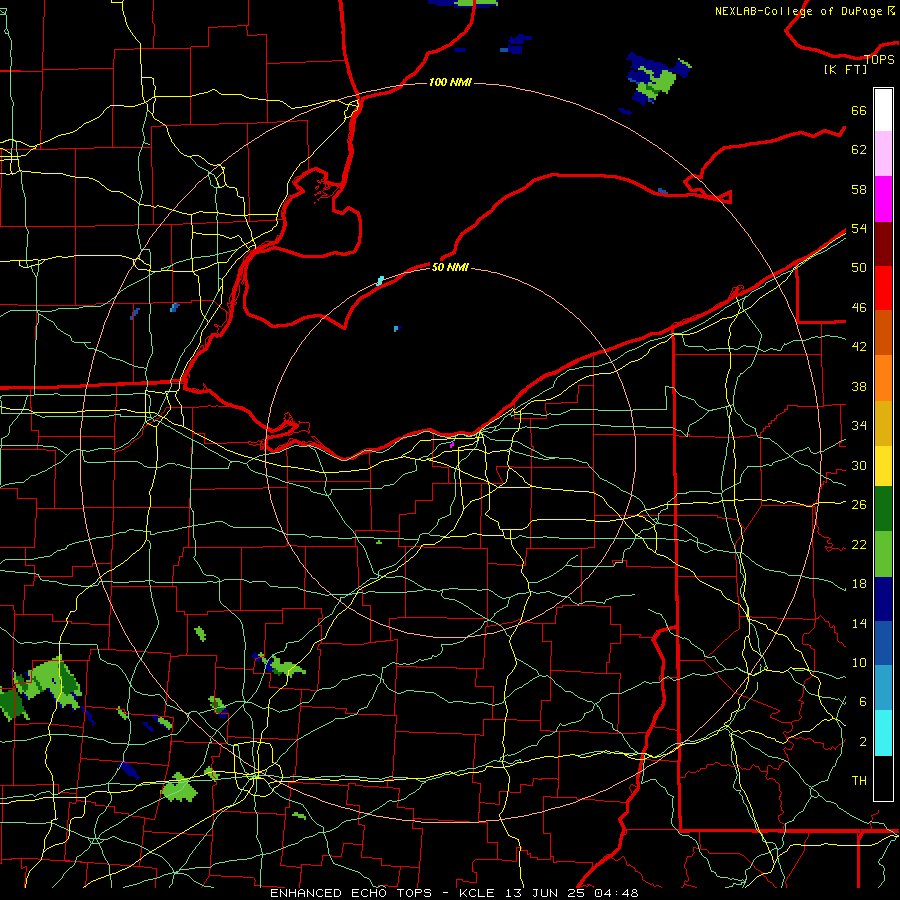Click the 'ENHANCED ECHO TOPS - KCLE' caption
This screenshot has width=900, height=900.
[382, 893]
